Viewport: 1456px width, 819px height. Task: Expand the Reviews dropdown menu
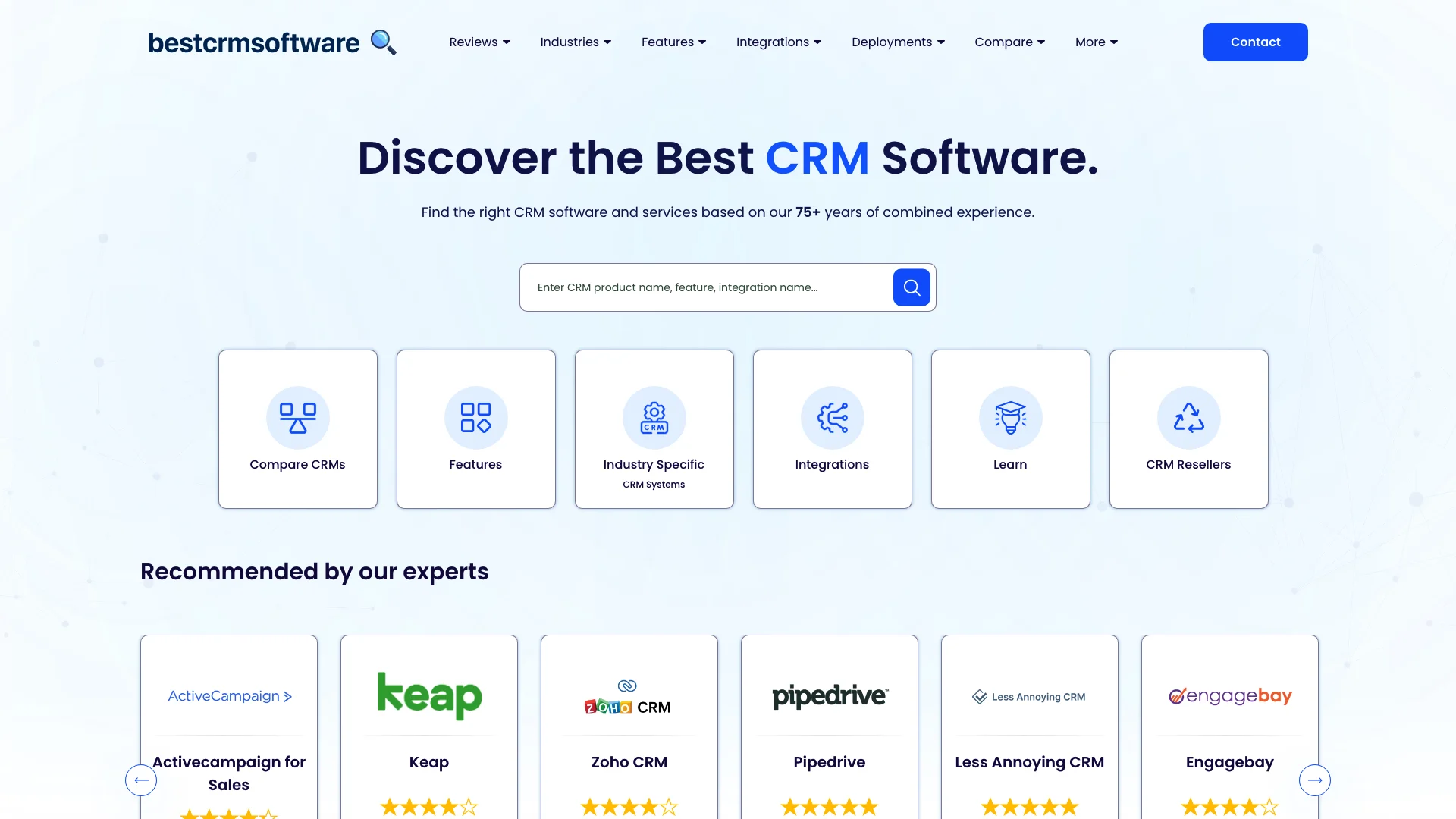point(480,42)
